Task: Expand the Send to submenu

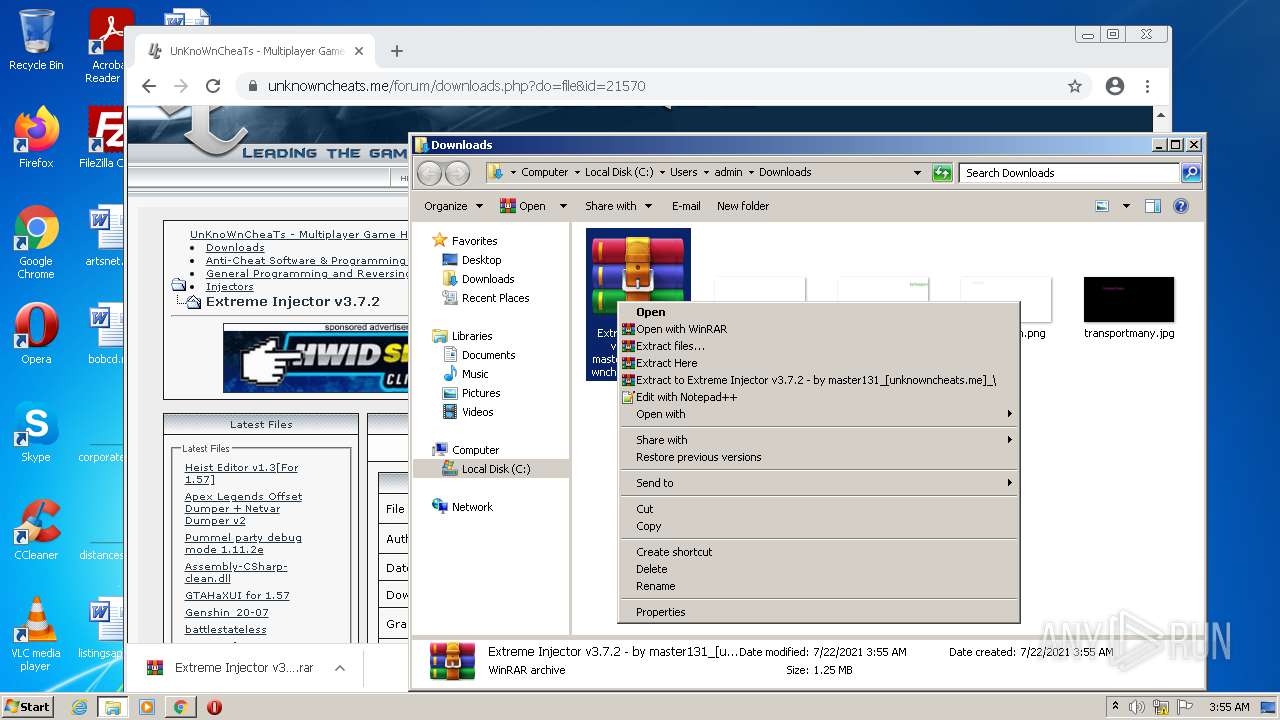Action: click(818, 483)
